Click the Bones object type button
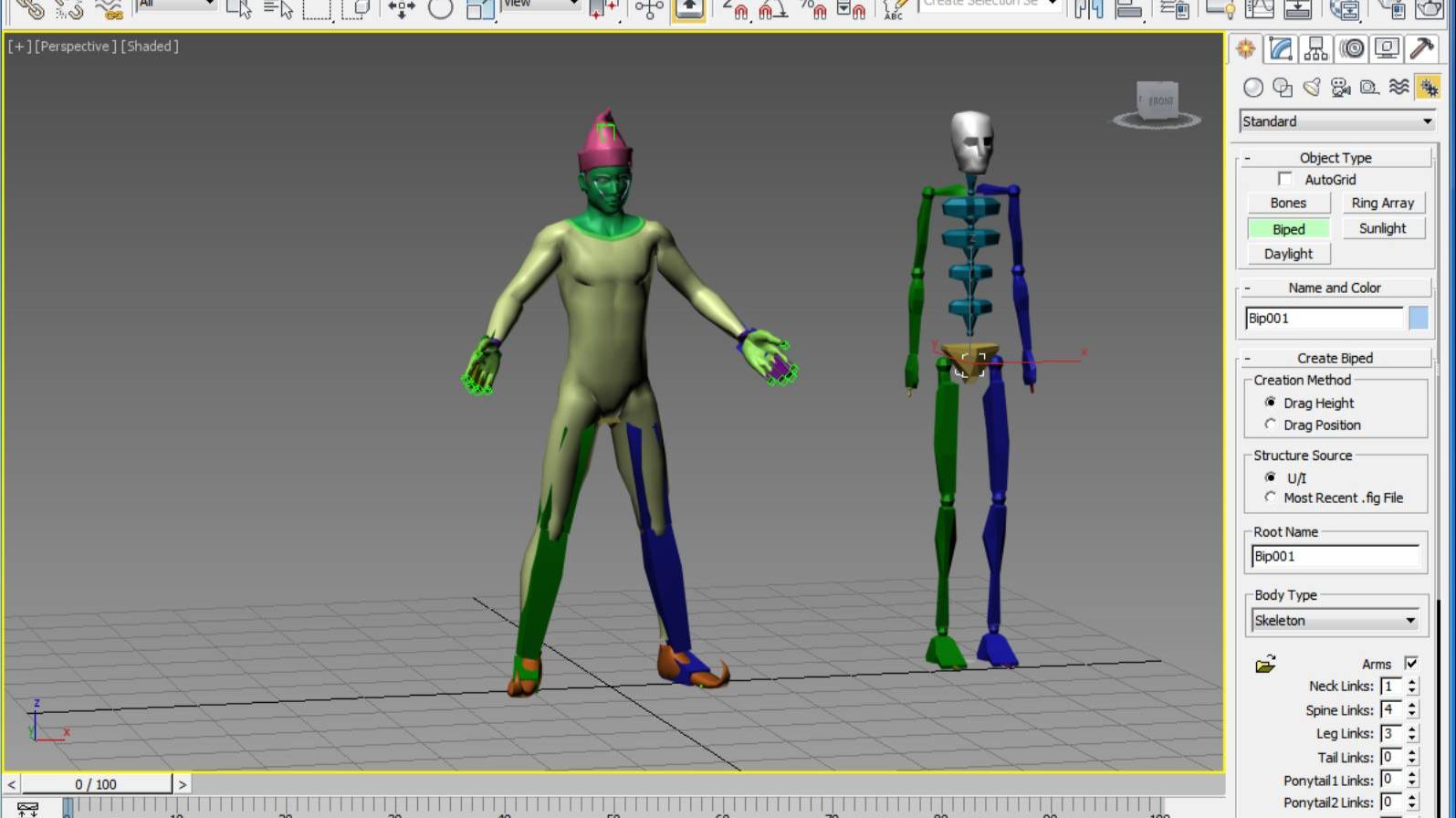Screen dimensions: 1456x818 (1288, 203)
